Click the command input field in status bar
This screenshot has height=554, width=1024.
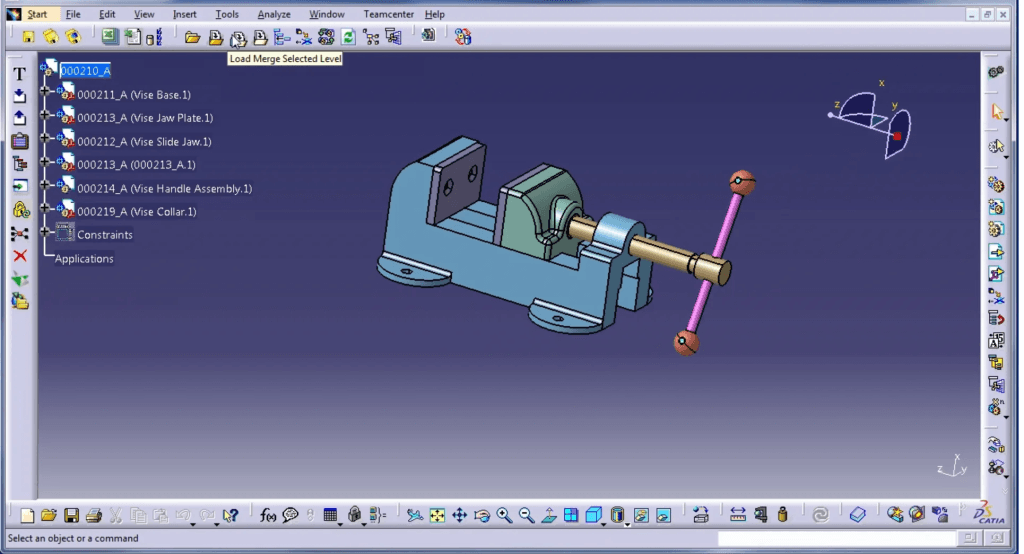835,539
